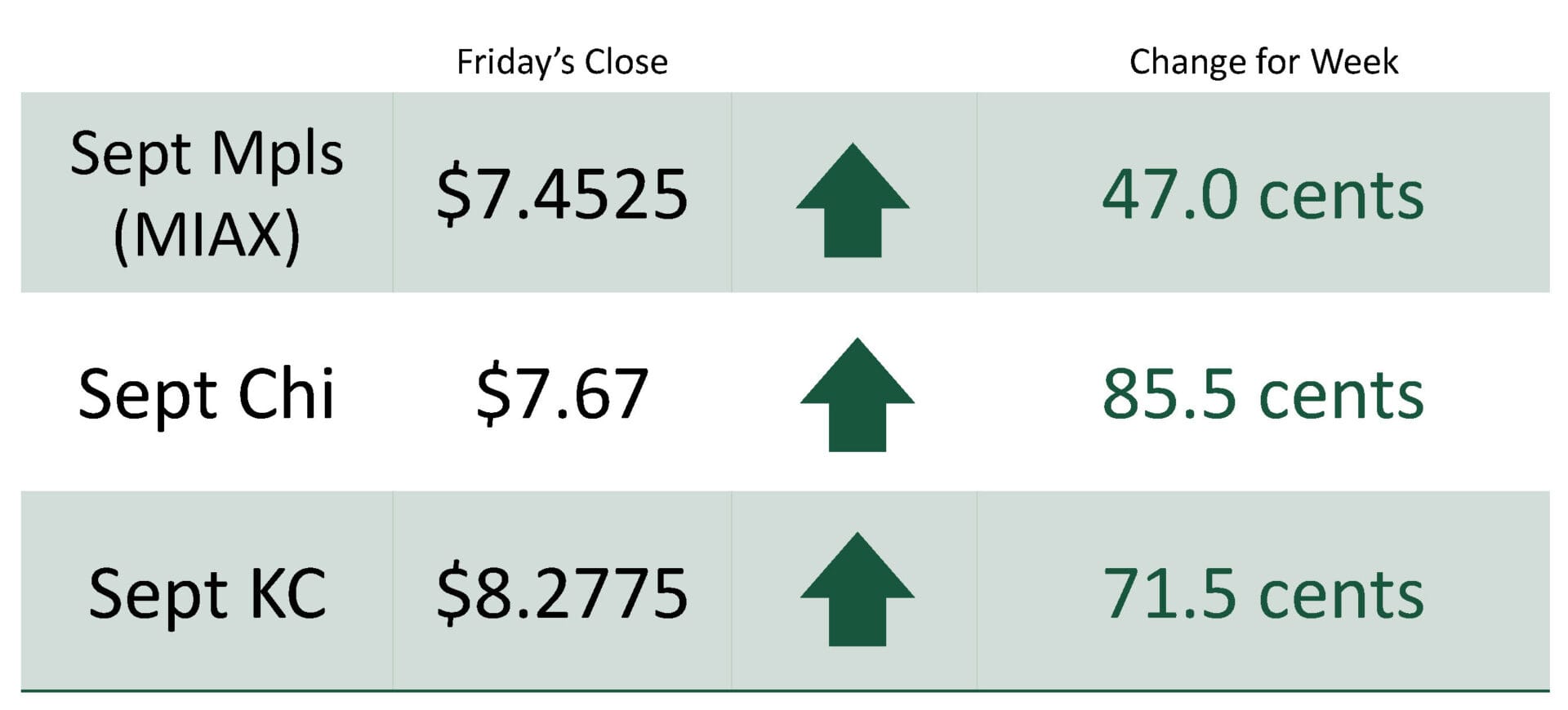
Task: Click the dark green line under table
Action: [785, 691]
